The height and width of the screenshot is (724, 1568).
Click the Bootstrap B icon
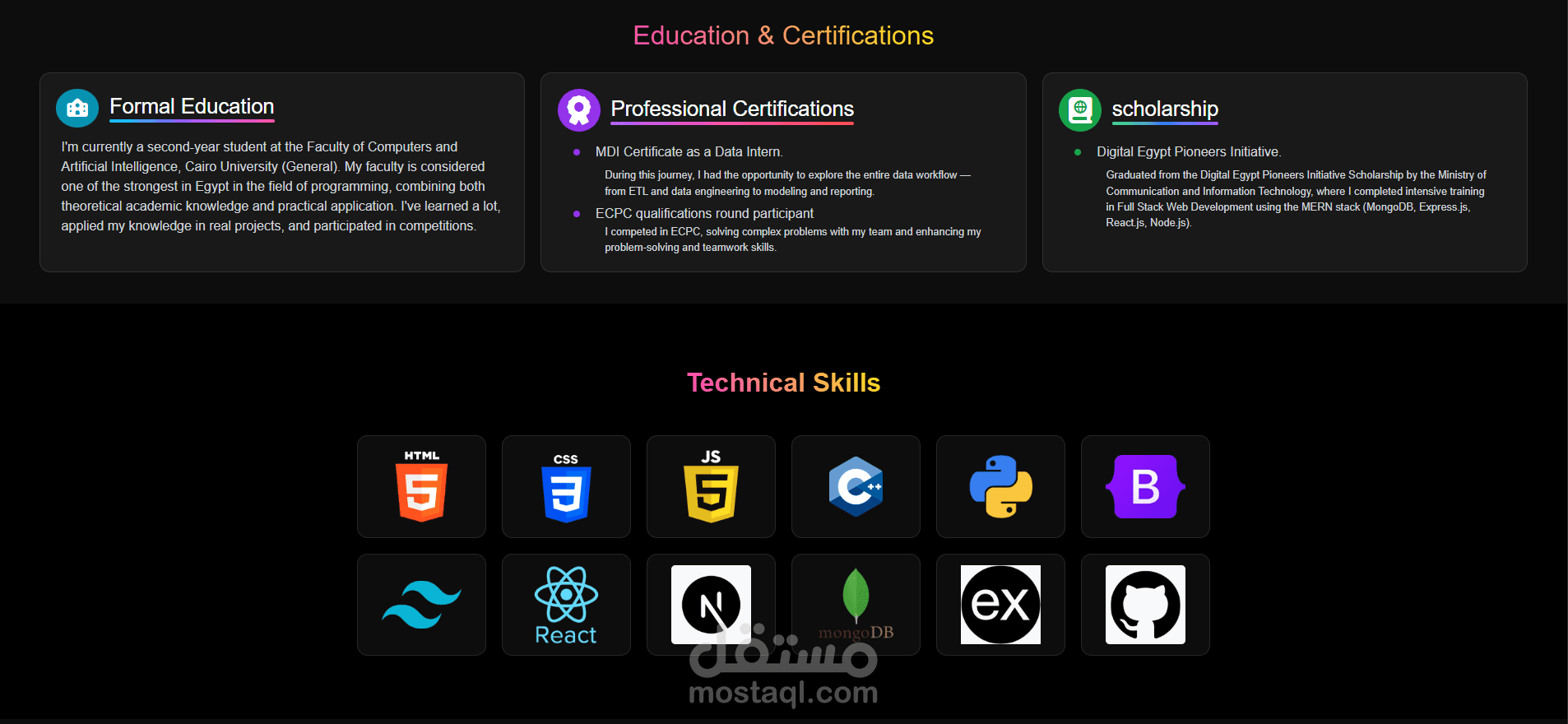click(1145, 486)
